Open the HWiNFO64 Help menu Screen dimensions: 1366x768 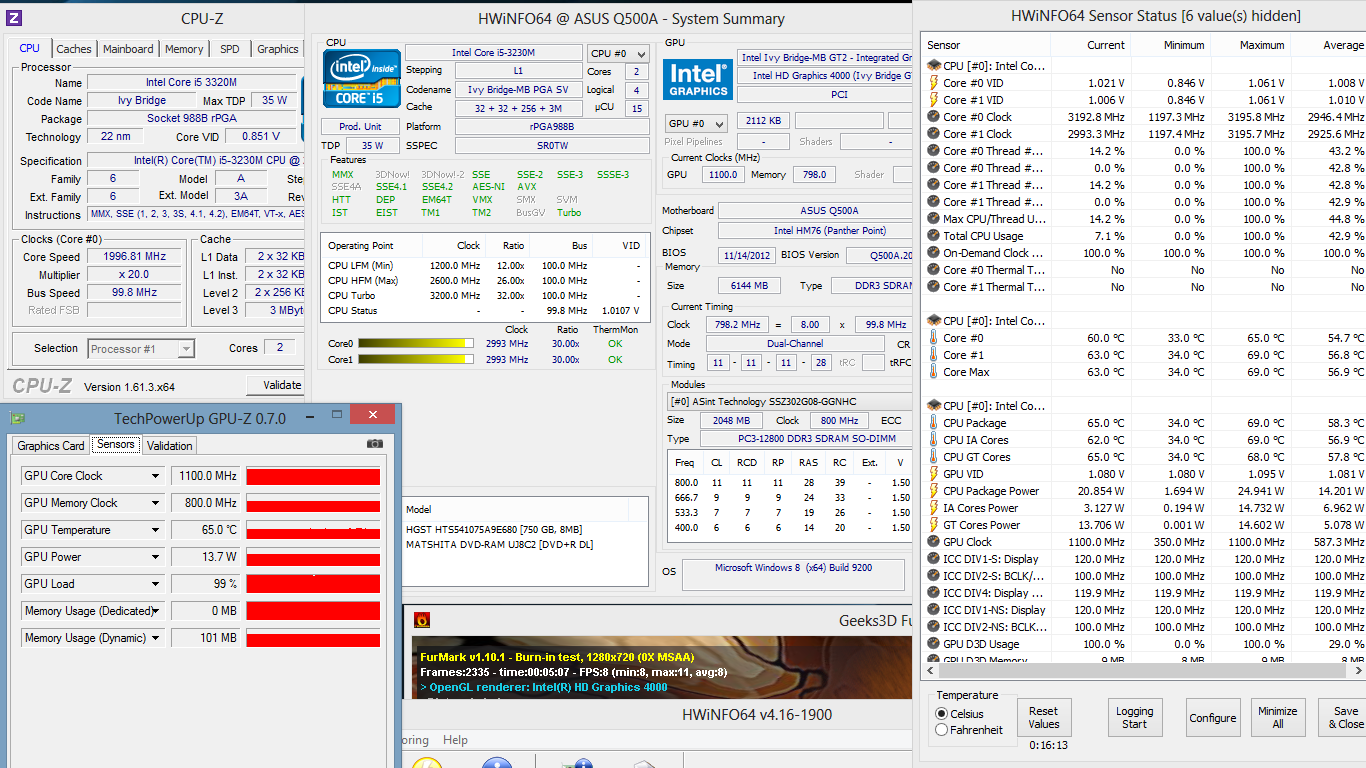coord(455,740)
